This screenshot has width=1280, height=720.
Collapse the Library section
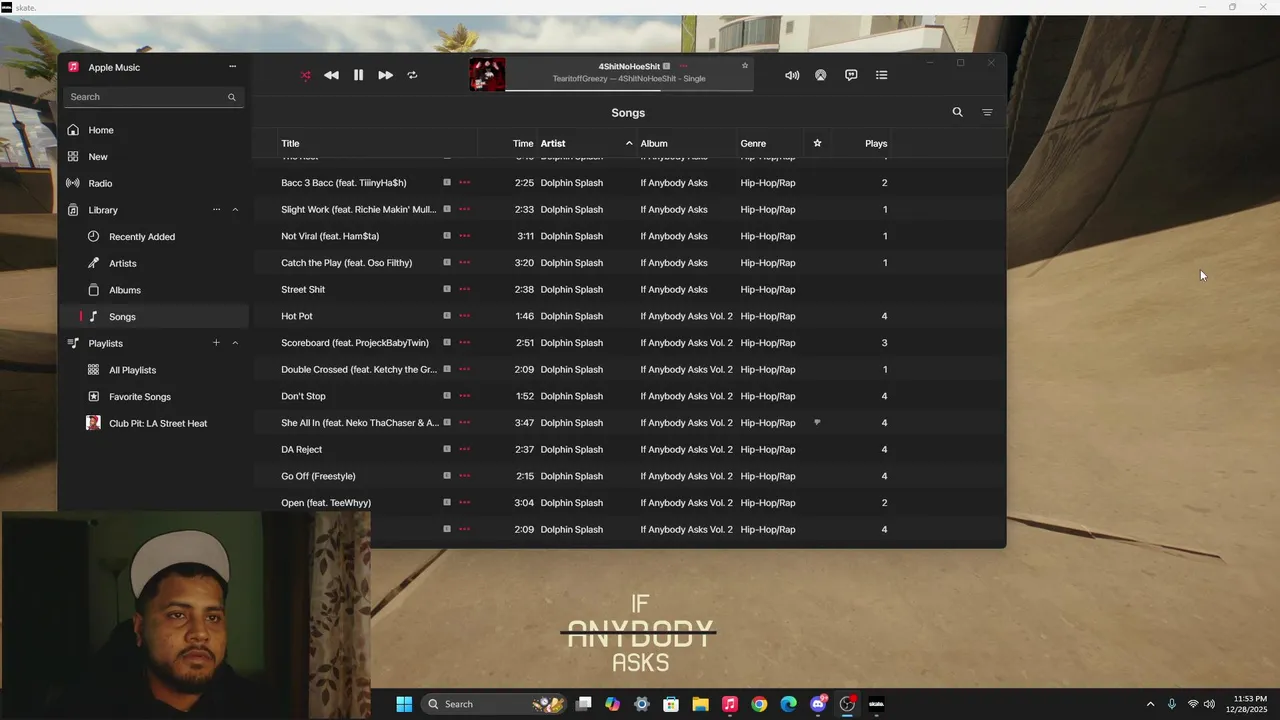pyautogui.click(x=235, y=210)
